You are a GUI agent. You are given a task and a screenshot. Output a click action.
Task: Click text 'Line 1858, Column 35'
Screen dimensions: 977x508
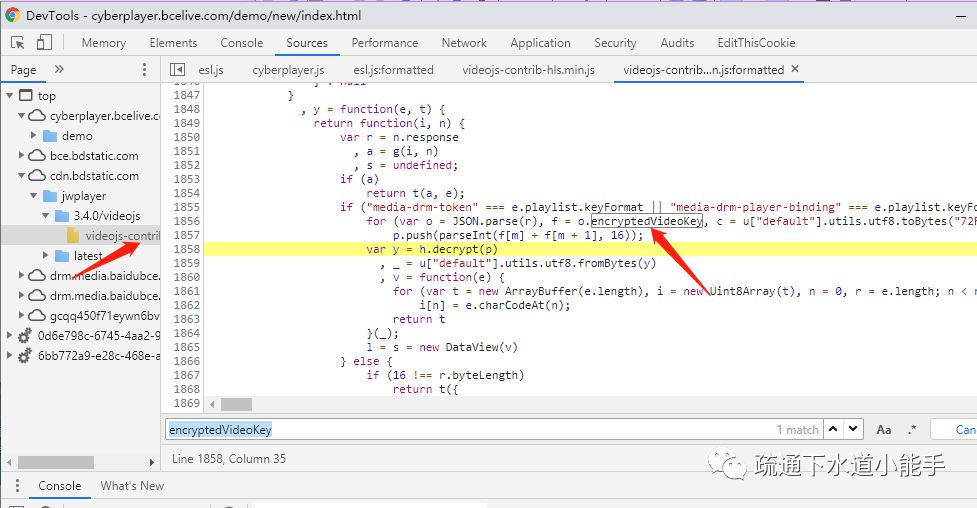tap(229, 459)
